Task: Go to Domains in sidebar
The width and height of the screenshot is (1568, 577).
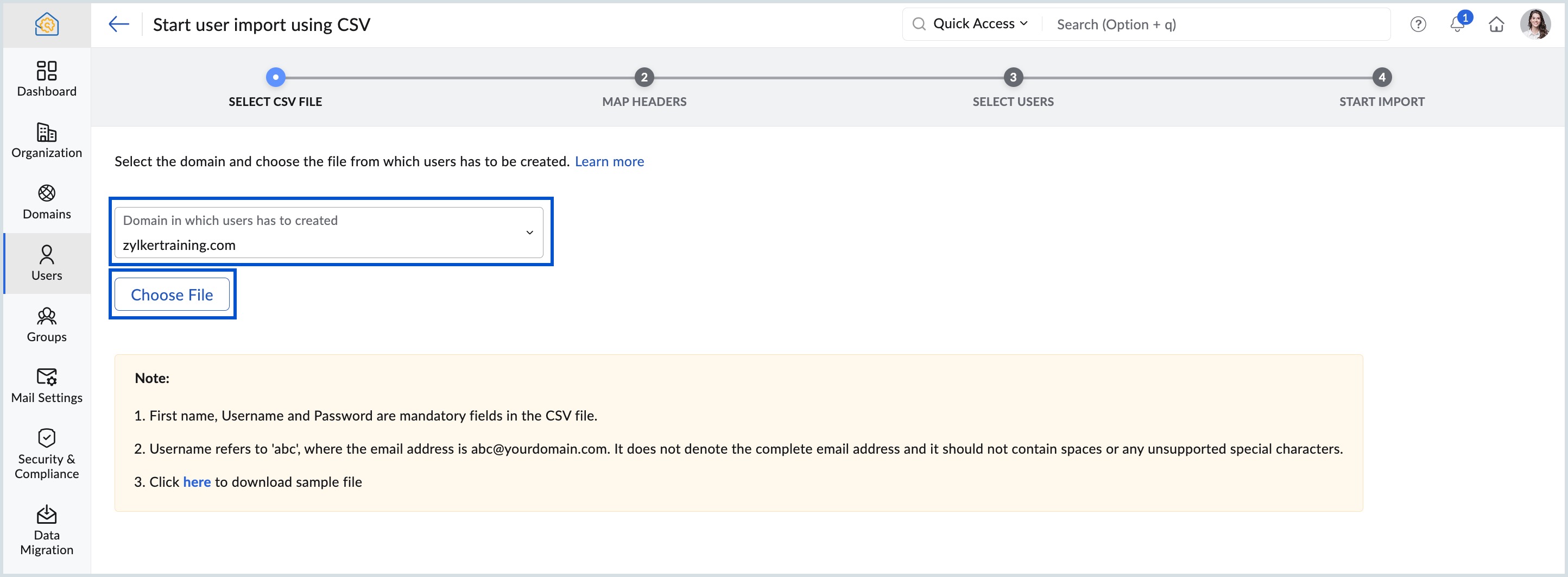Action: [47, 202]
